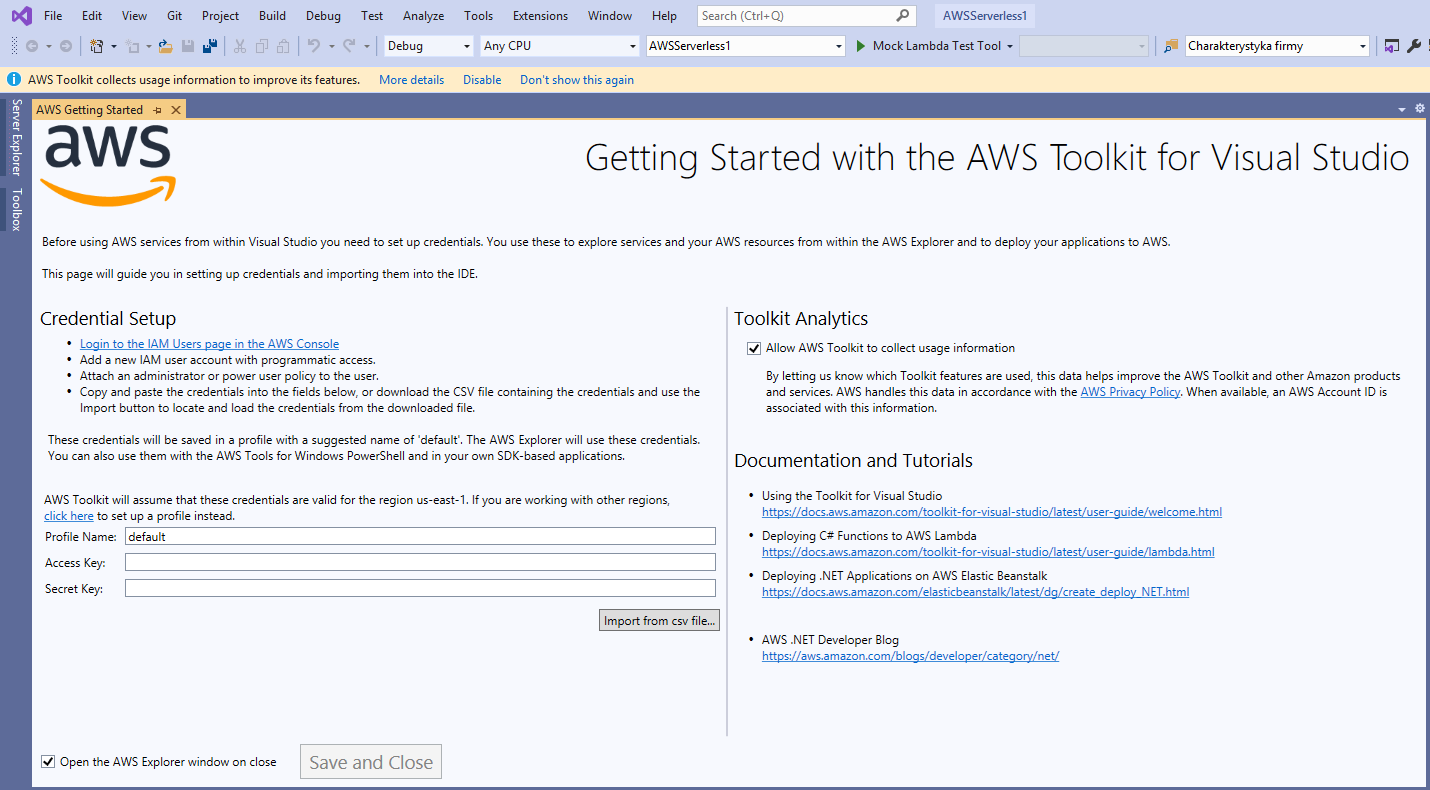The height and width of the screenshot is (790, 1430).
Task: Click Disable in the notification bar
Action: pyautogui.click(x=482, y=80)
